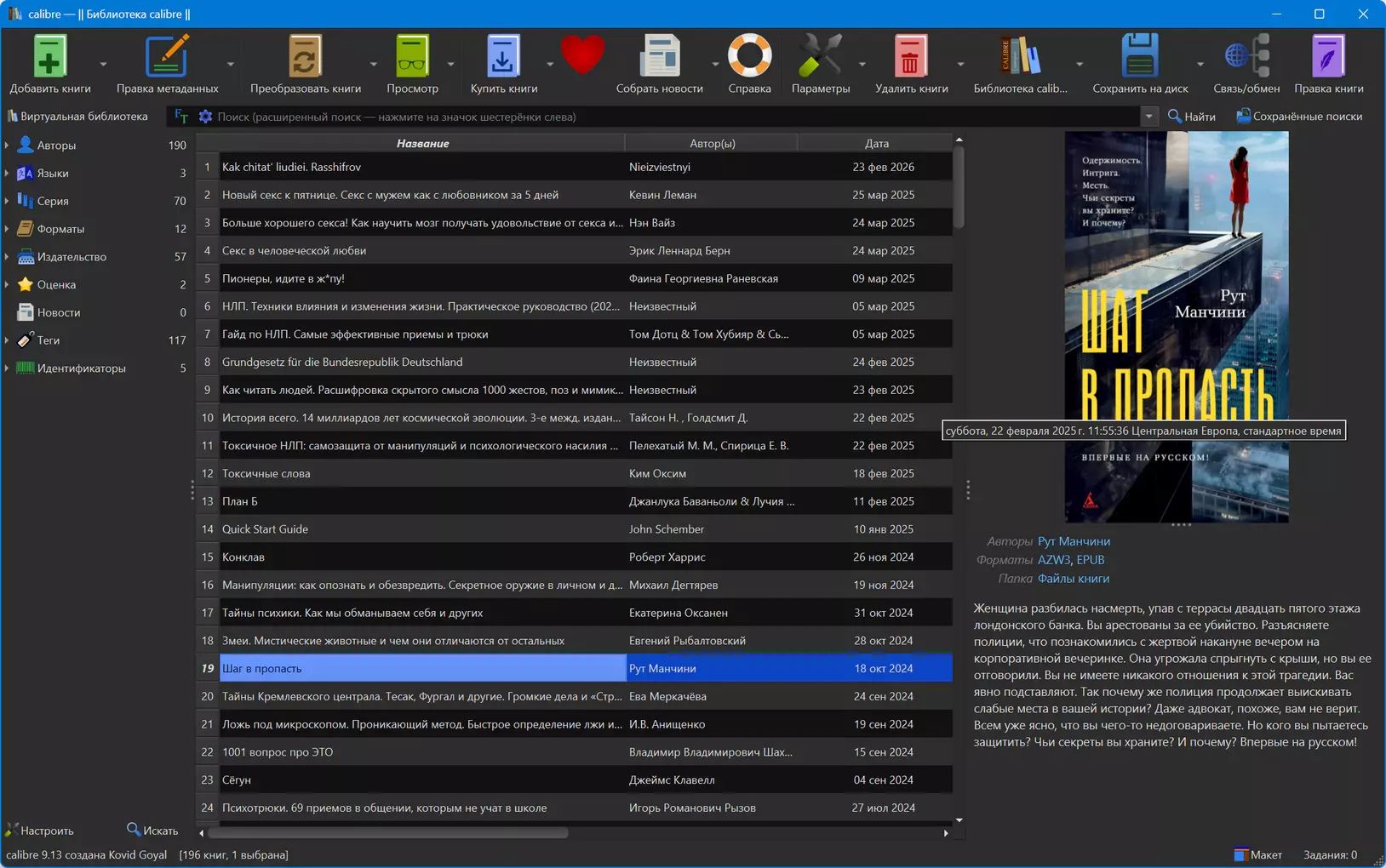Screen dimensions: 1386x868
Task: Click the Найти search button
Action: (x=1191, y=117)
